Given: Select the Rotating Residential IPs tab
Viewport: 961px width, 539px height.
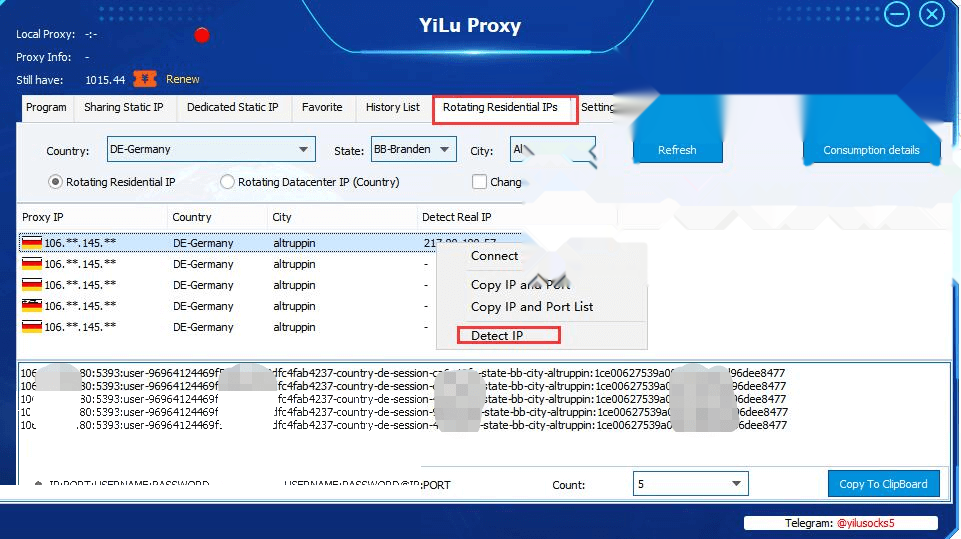Looking at the screenshot, I should (501, 108).
